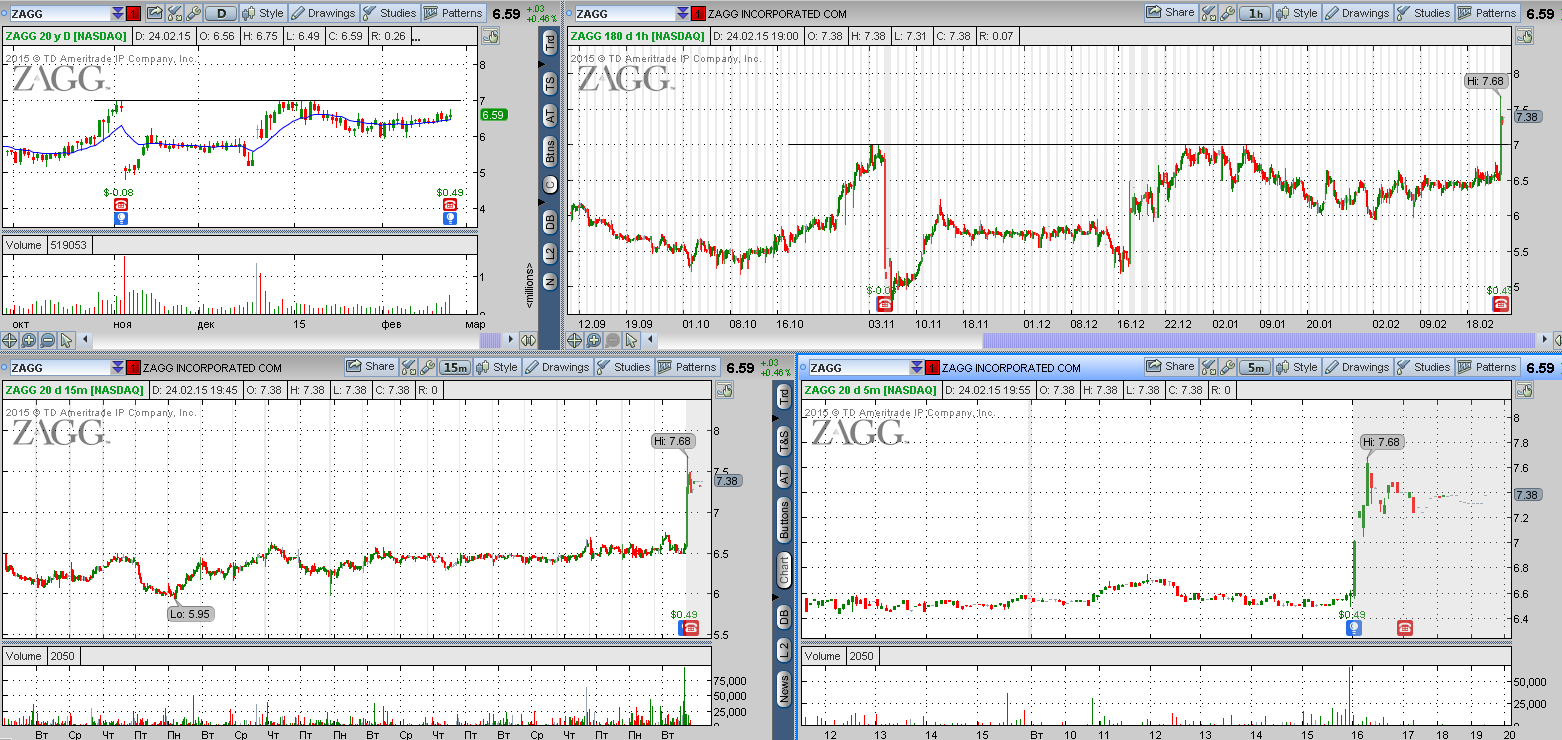Open Buttons sidebar tab beside 5m chart
The height and width of the screenshot is (740, 1562).
tap(784, 519)
